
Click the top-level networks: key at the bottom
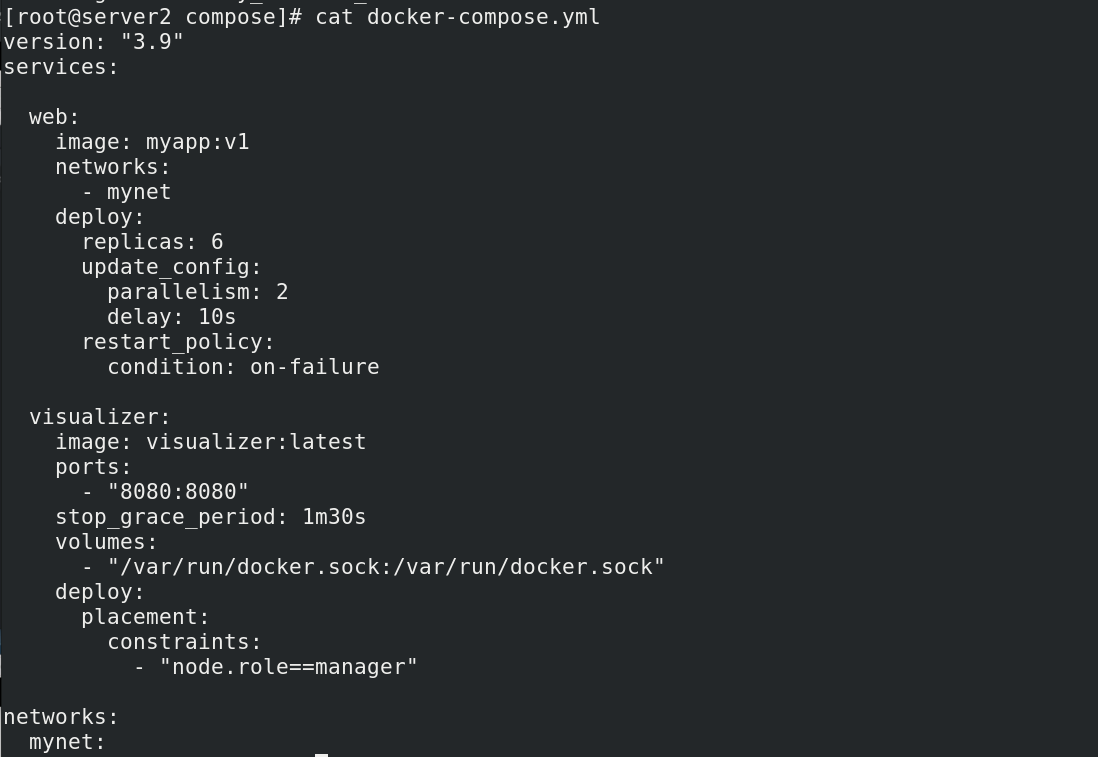61,717
